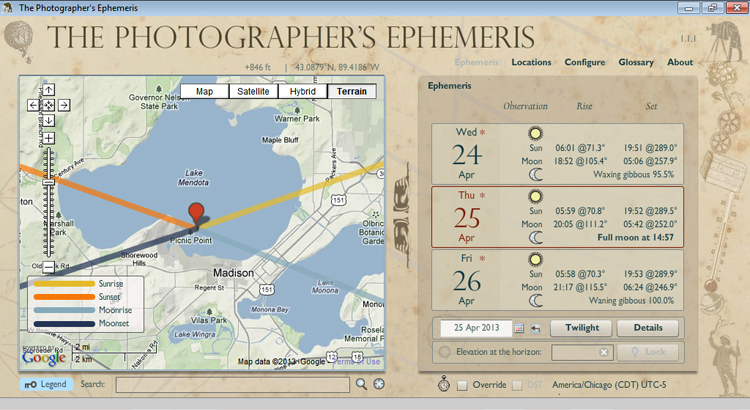Click the Details button
The height and width of the screenshot is (410, 750).
click(x=648, y=328)
